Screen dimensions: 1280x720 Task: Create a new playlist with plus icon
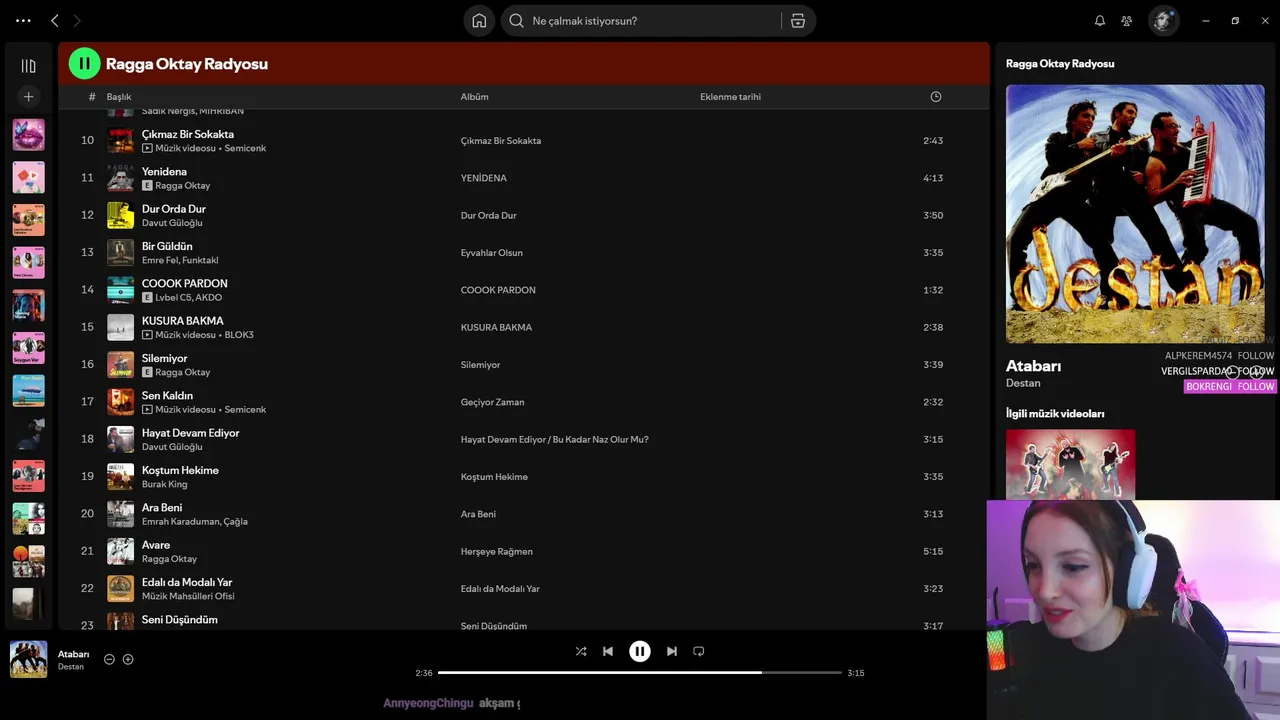click(29, 97)
